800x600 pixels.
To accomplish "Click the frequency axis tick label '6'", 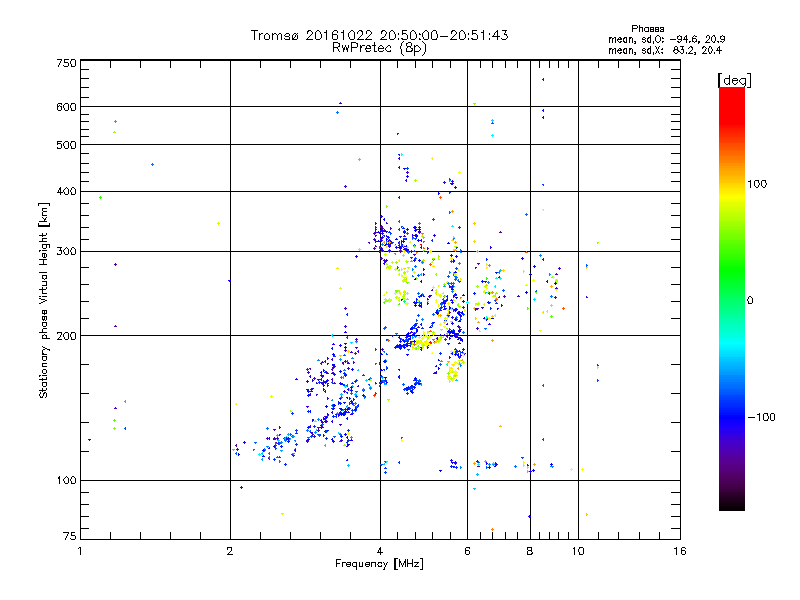I will coord(467,551).
